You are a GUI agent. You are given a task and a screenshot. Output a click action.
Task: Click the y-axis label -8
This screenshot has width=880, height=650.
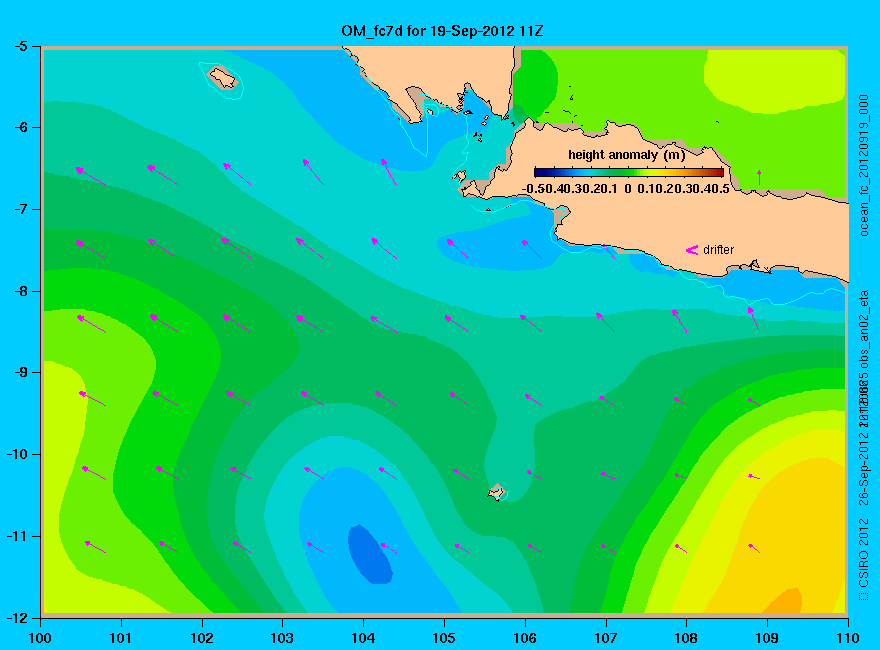coord(21,291)
